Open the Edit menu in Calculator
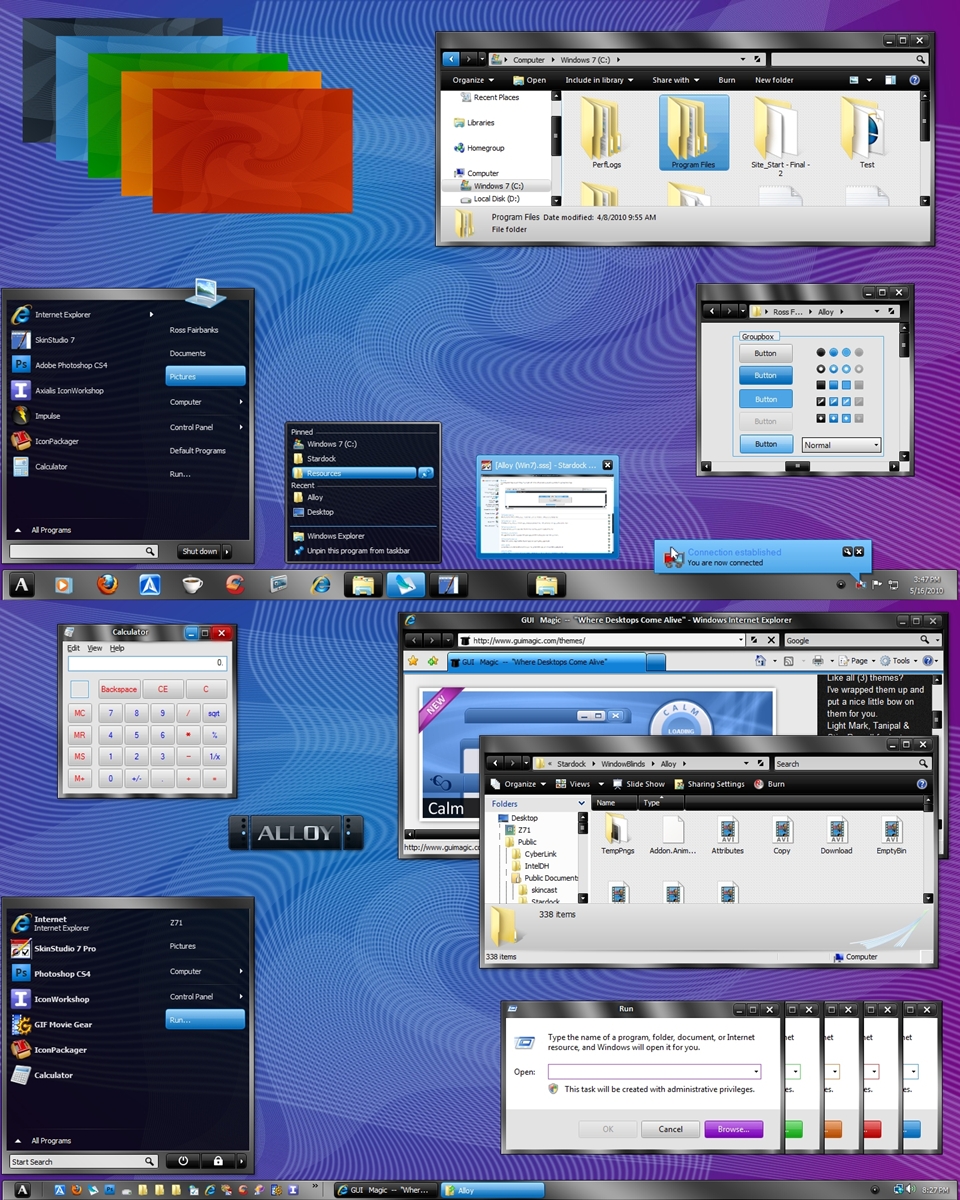 pyautogui.click(x=73, y=648)
